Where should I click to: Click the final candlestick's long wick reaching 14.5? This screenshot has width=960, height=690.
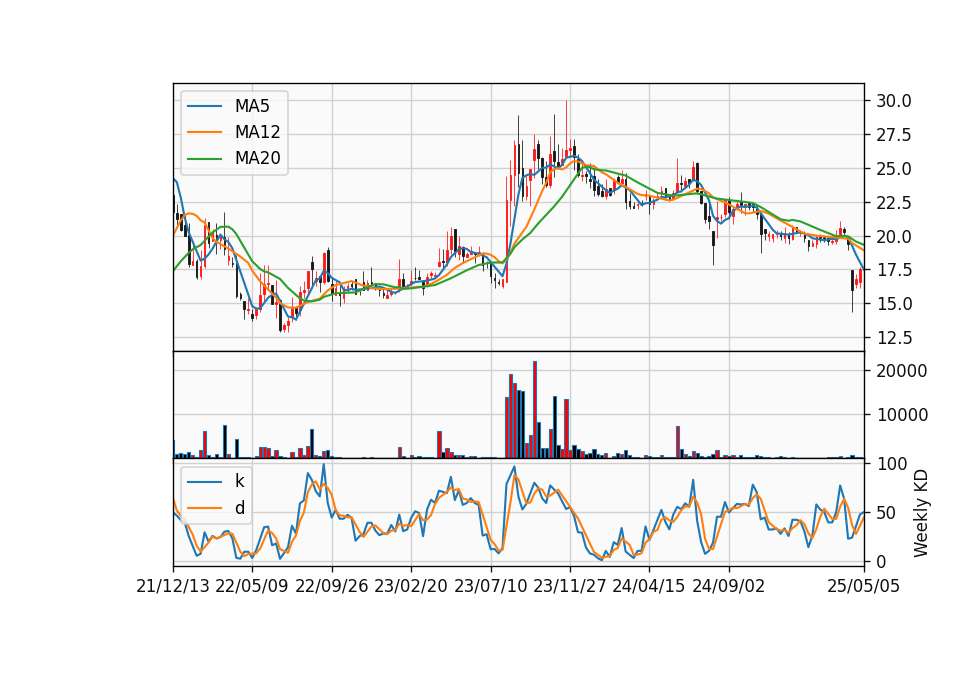pos(852,301)
